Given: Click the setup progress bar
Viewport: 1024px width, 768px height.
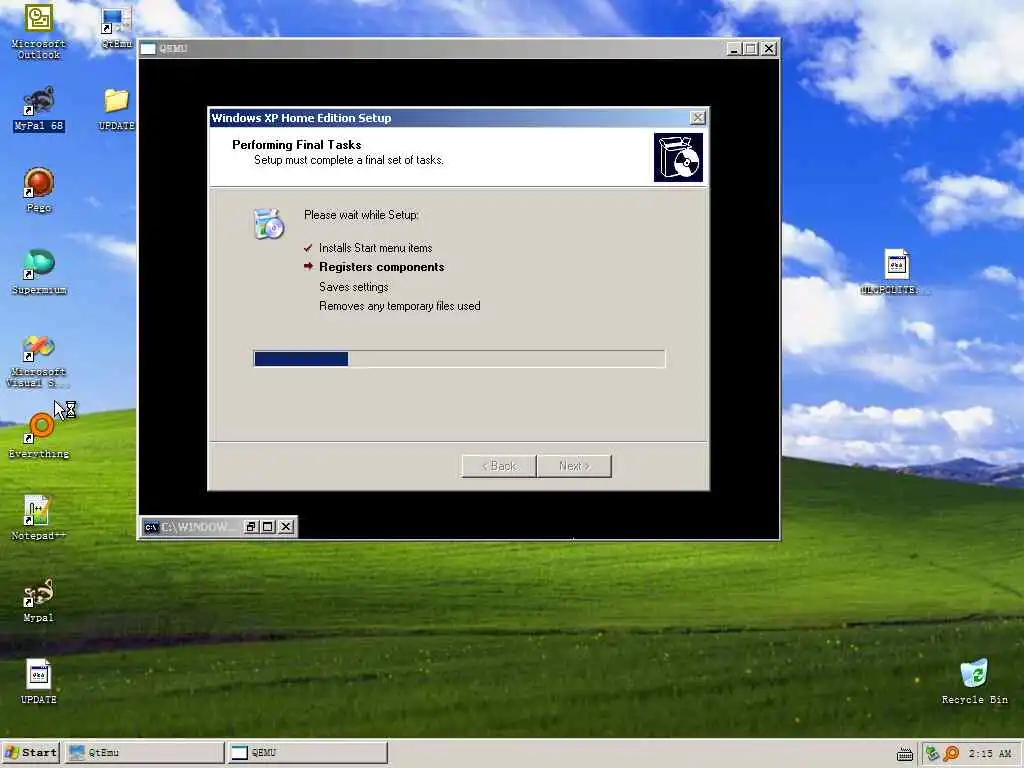Looking at the screenshot, I should (x=459, y=359).
